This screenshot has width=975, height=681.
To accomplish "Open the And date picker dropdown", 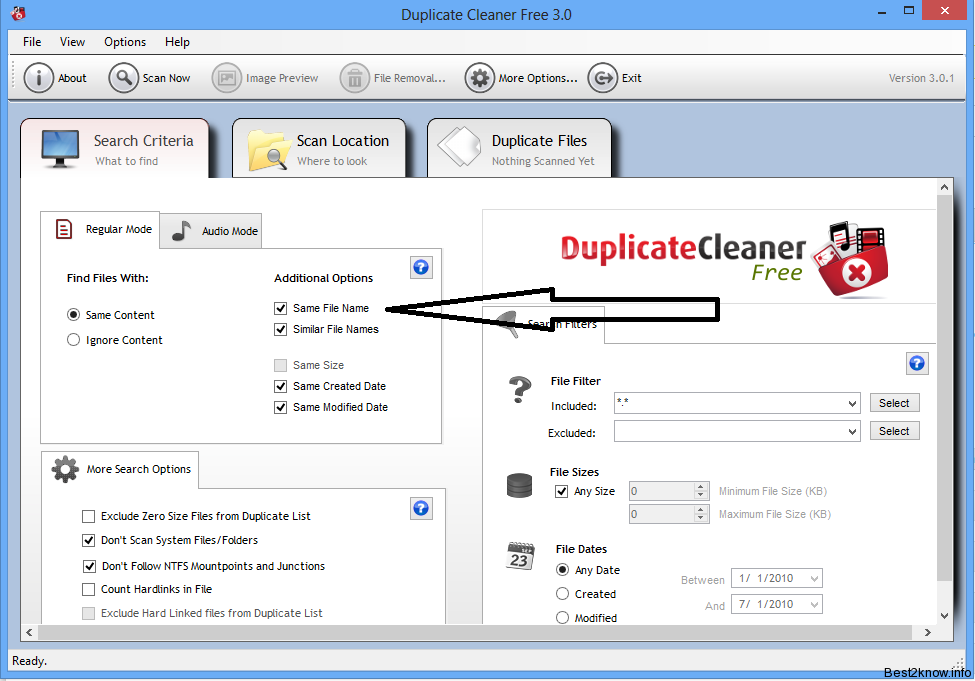I will (x=814, y=604).
